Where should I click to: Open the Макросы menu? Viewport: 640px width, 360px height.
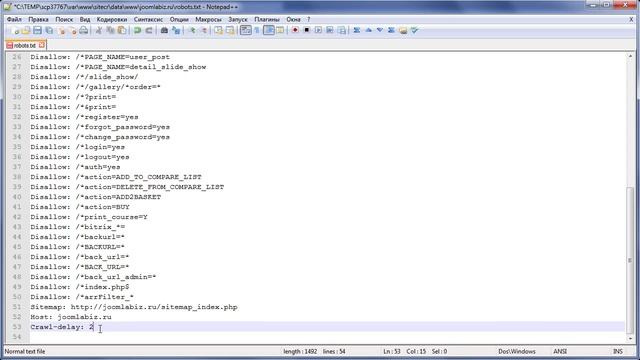pyautogui.click(x=208, y=19)
